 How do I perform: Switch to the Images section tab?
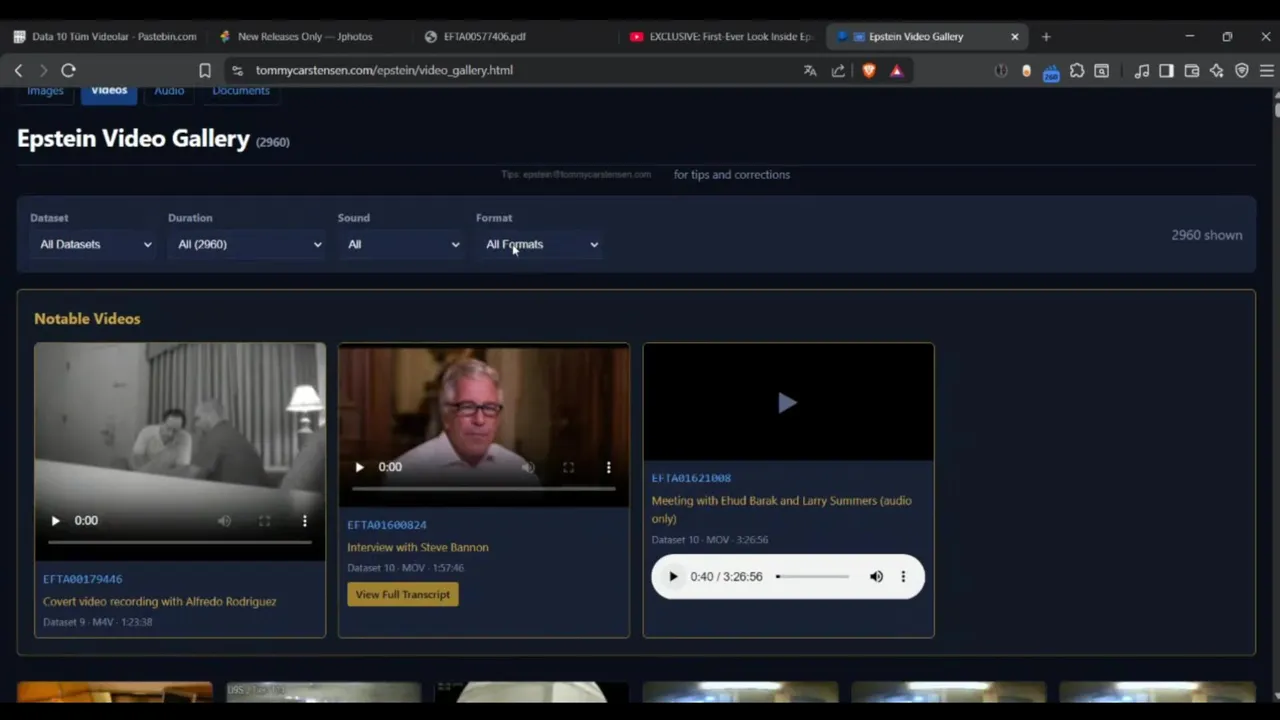[45, 91]
